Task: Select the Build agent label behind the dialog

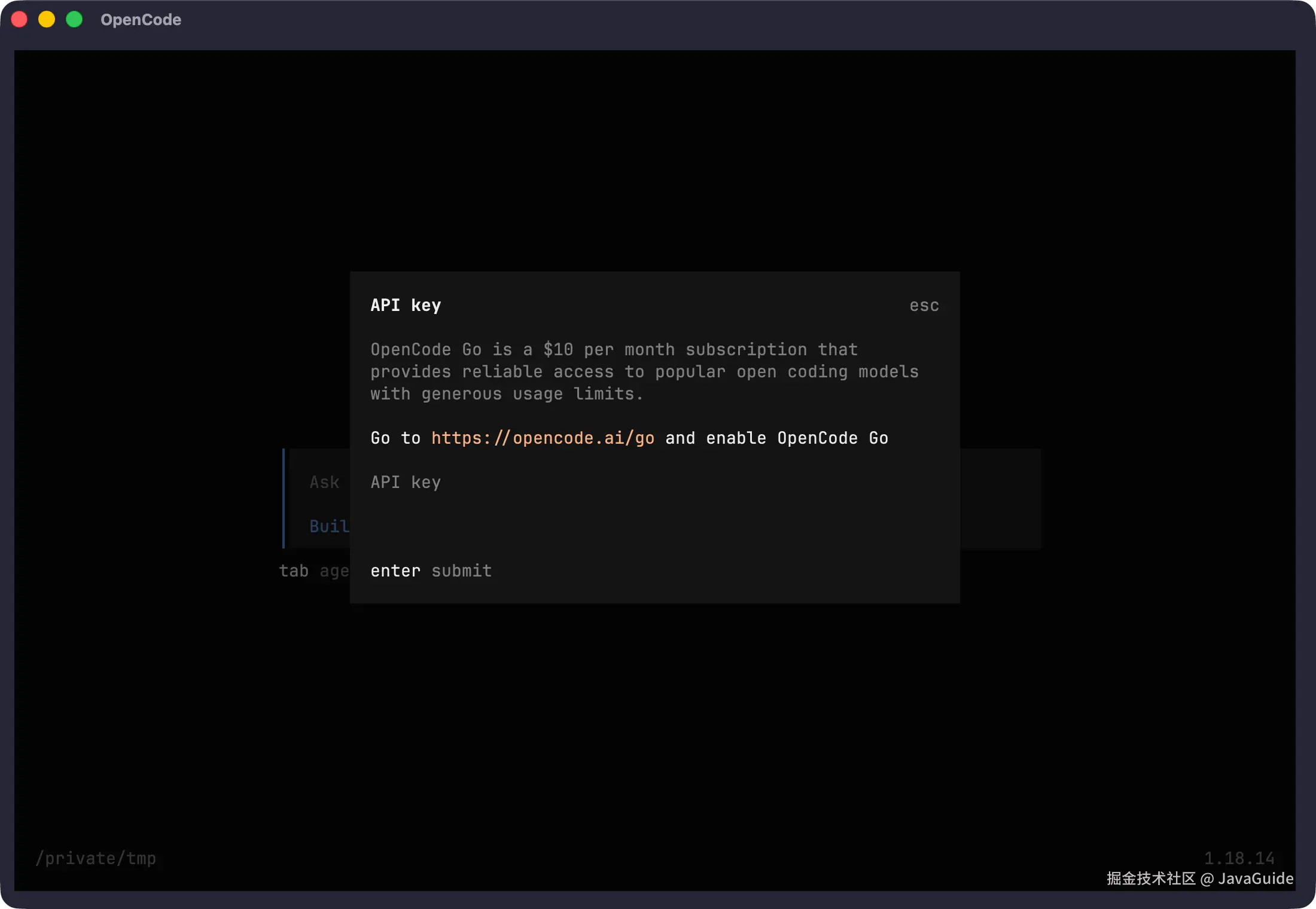Action: coord(329,526)
